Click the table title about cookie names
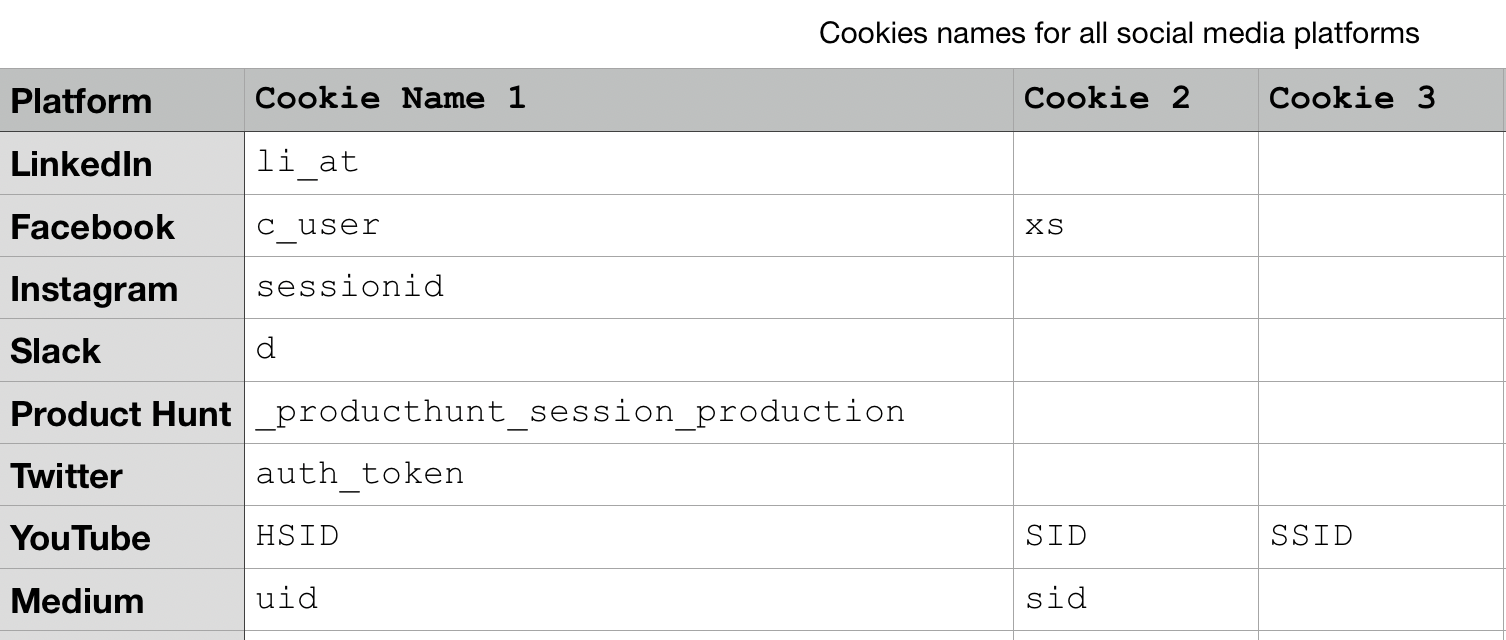Image resolution: width=1506 pixels, height=640 pixels. (x=1118, y=33)
